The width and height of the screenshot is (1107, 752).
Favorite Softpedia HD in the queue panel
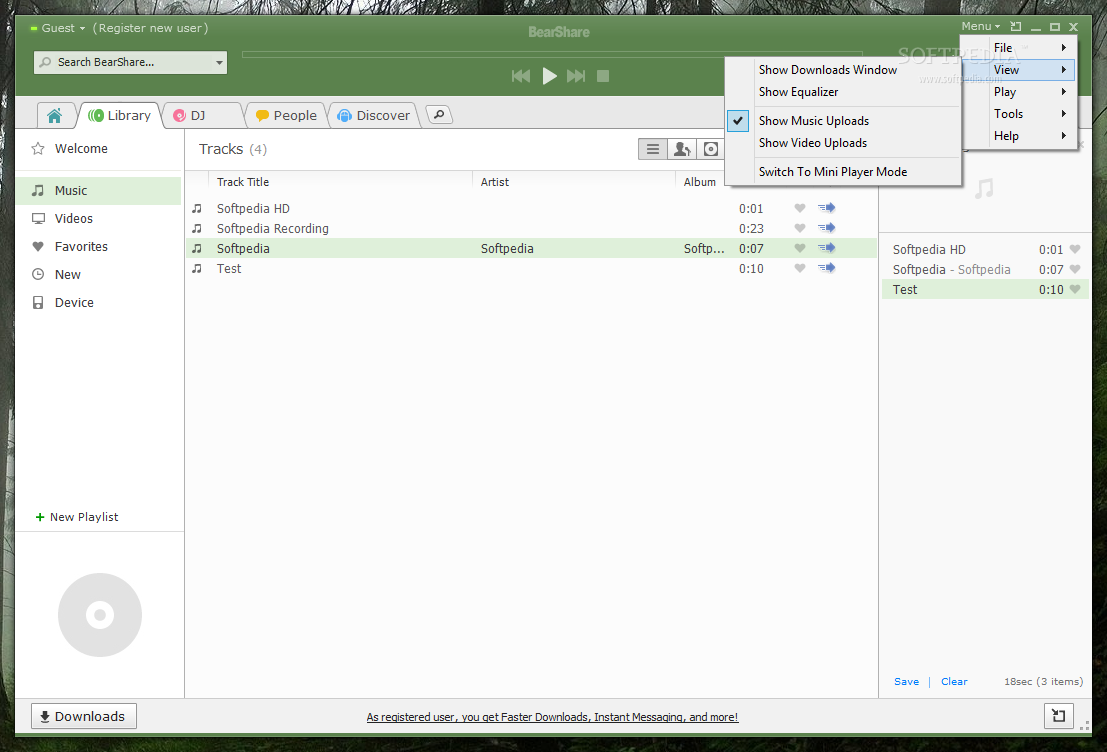1075,249
